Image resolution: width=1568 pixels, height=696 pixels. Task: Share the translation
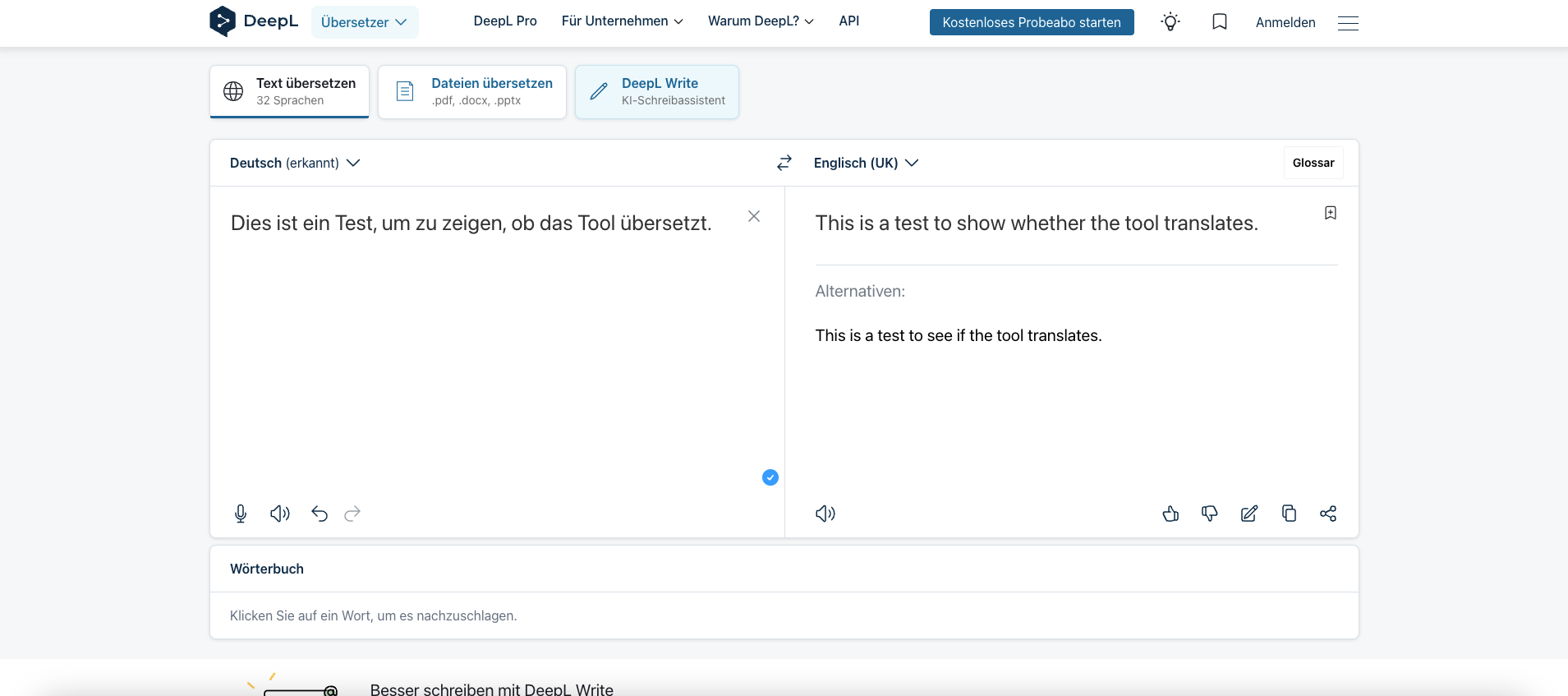[x=1328, y=514]
